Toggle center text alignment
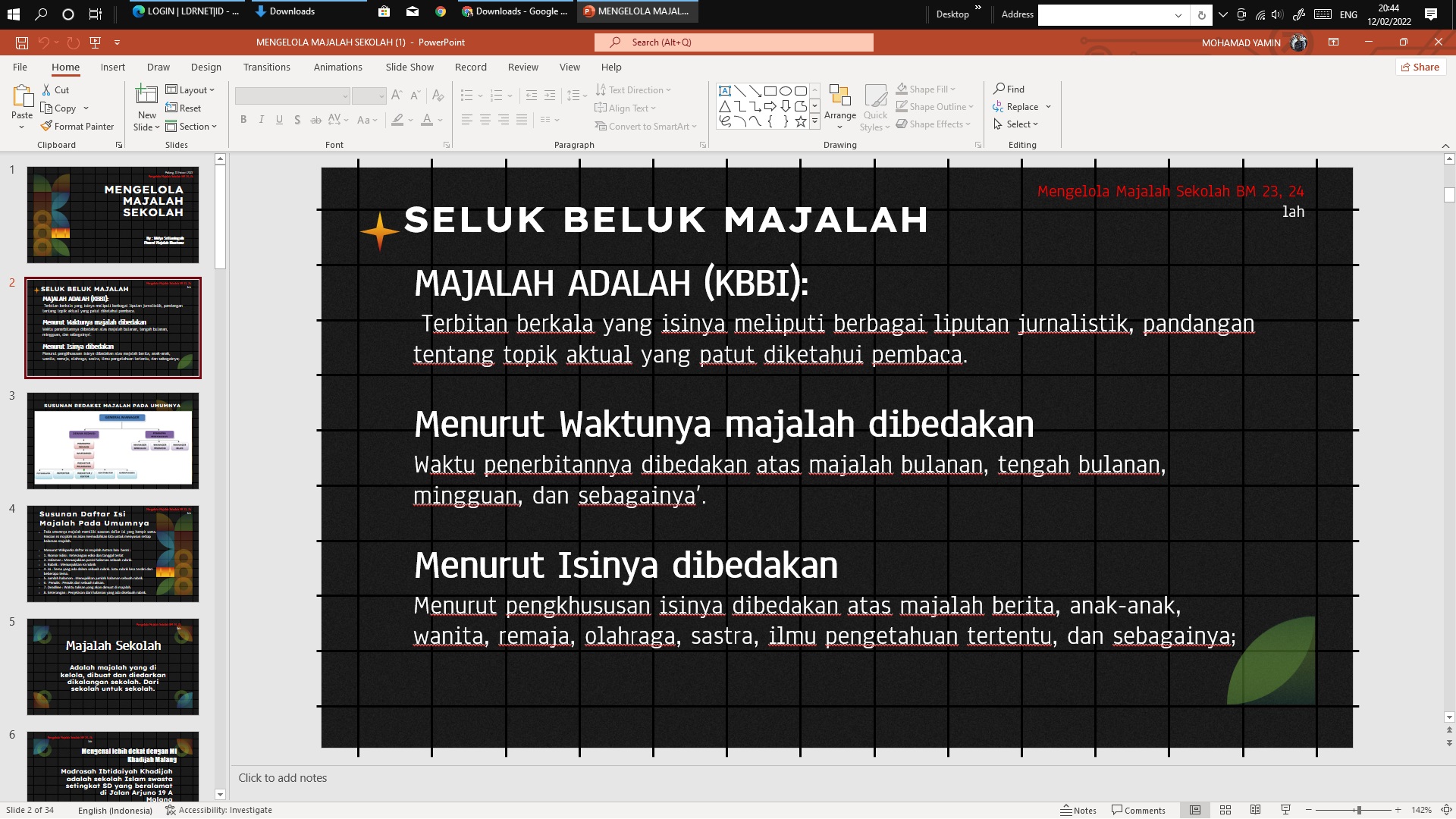The width and height of the screenshot is (1456, 819). (x=485, y=120)
